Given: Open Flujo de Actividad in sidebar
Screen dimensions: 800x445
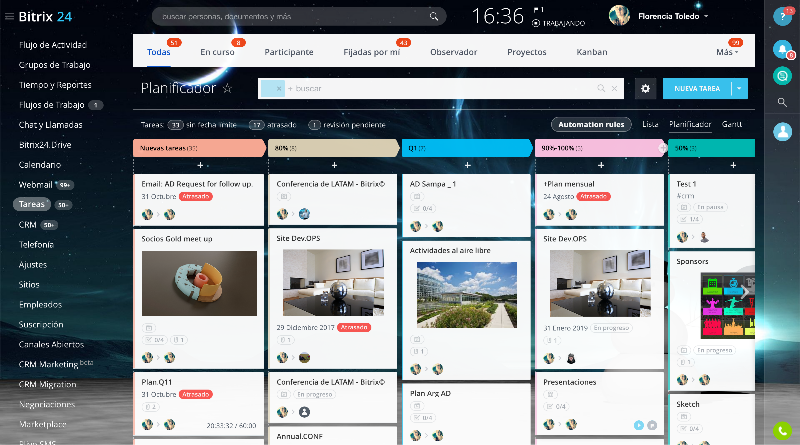Looking at the screenshot, I should tap(53, 45).
